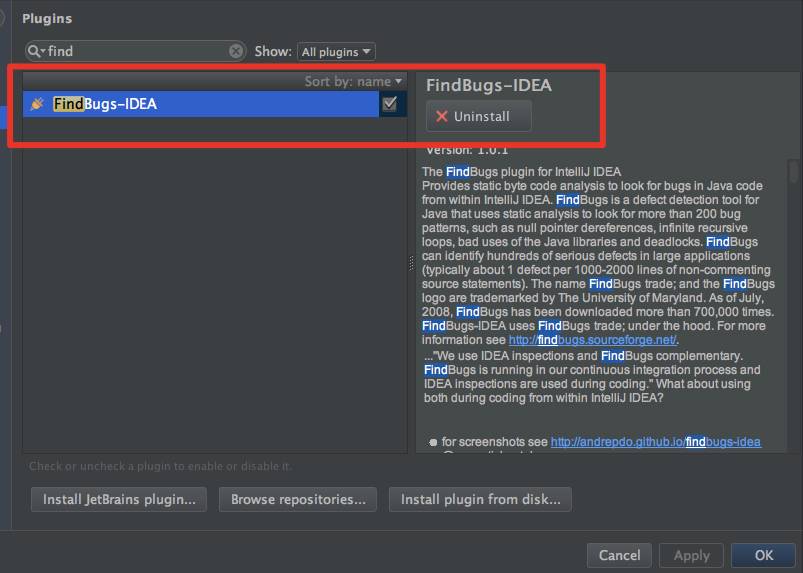This screenshot has height=573, width=803.
Task: Open andrepdo.github.io findbugs-idea link
Action: (x=656, y=442)
